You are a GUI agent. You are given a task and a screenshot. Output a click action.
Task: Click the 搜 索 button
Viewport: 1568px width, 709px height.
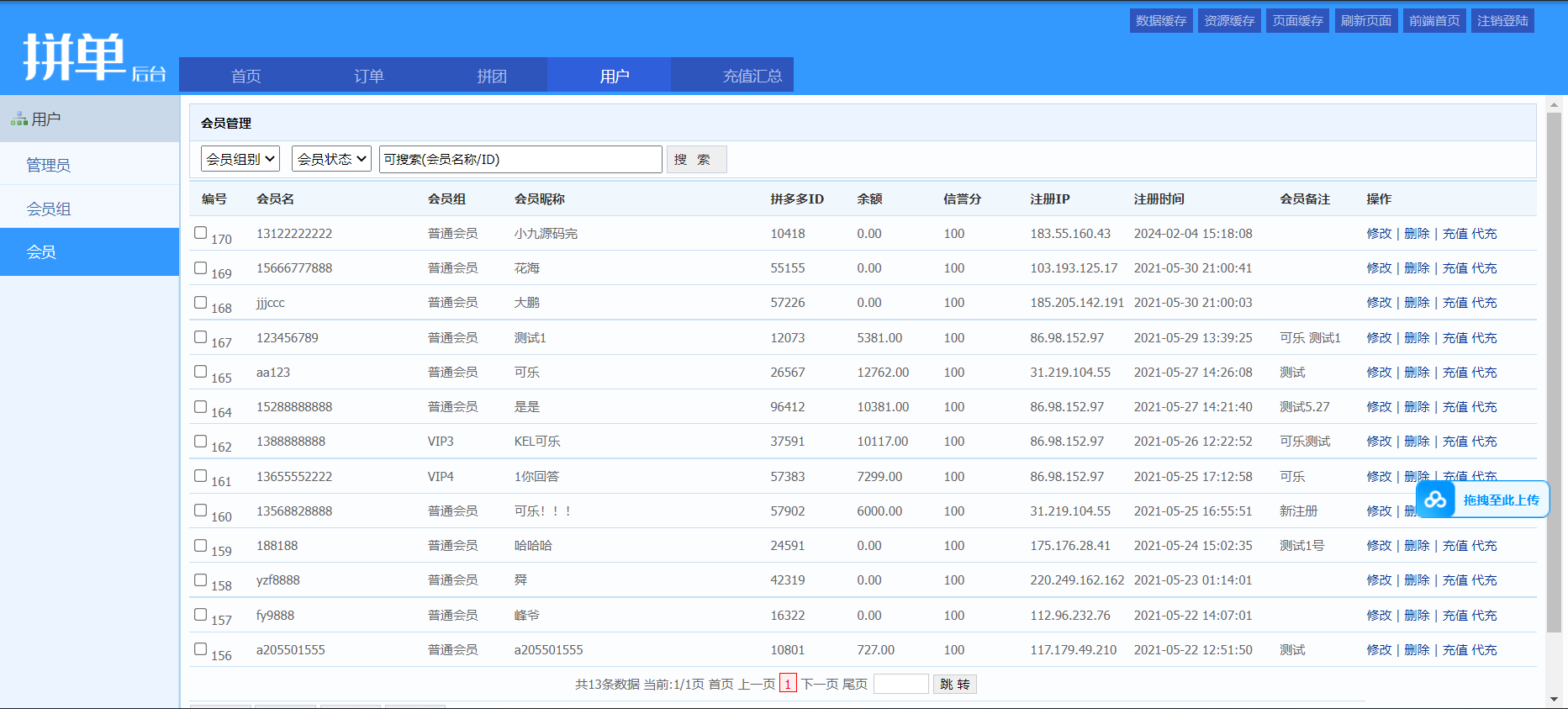[x=696, y=160]
